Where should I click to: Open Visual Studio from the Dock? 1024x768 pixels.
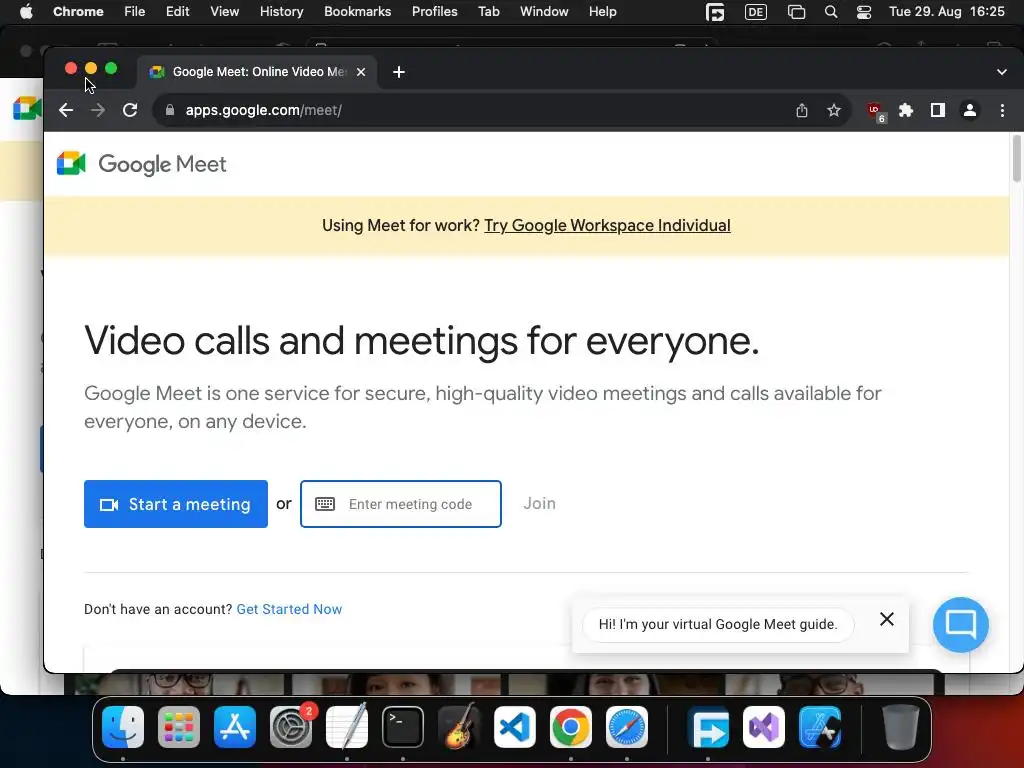[x=764, y=727]
